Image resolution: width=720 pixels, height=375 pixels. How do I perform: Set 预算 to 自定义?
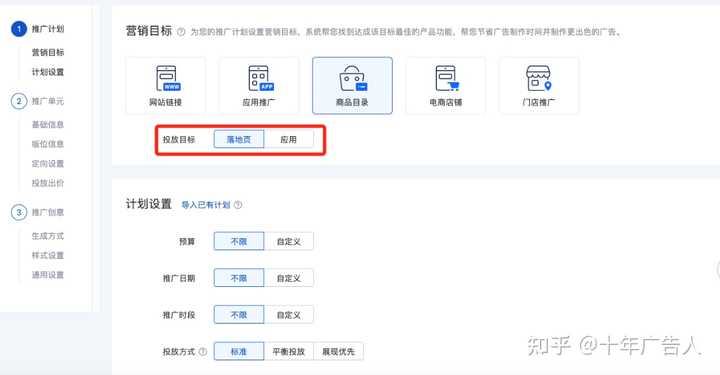point(289,241)
